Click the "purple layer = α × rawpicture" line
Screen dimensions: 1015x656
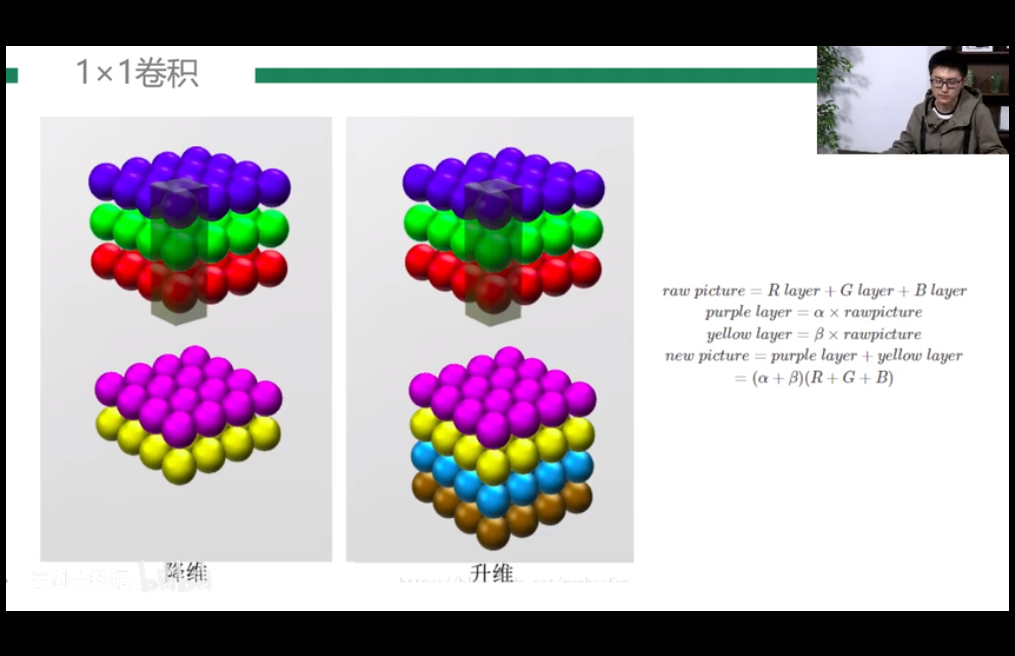point(813,313)
